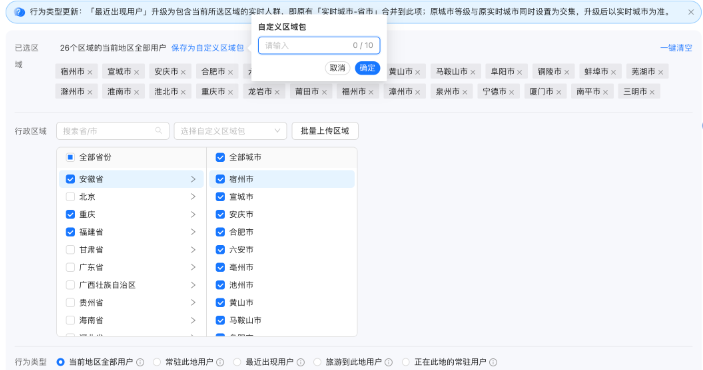Screen dimensions: 703x370
Task: Expand the 广西壮族自治区 row chevron
Action: (x=193, y=285)
